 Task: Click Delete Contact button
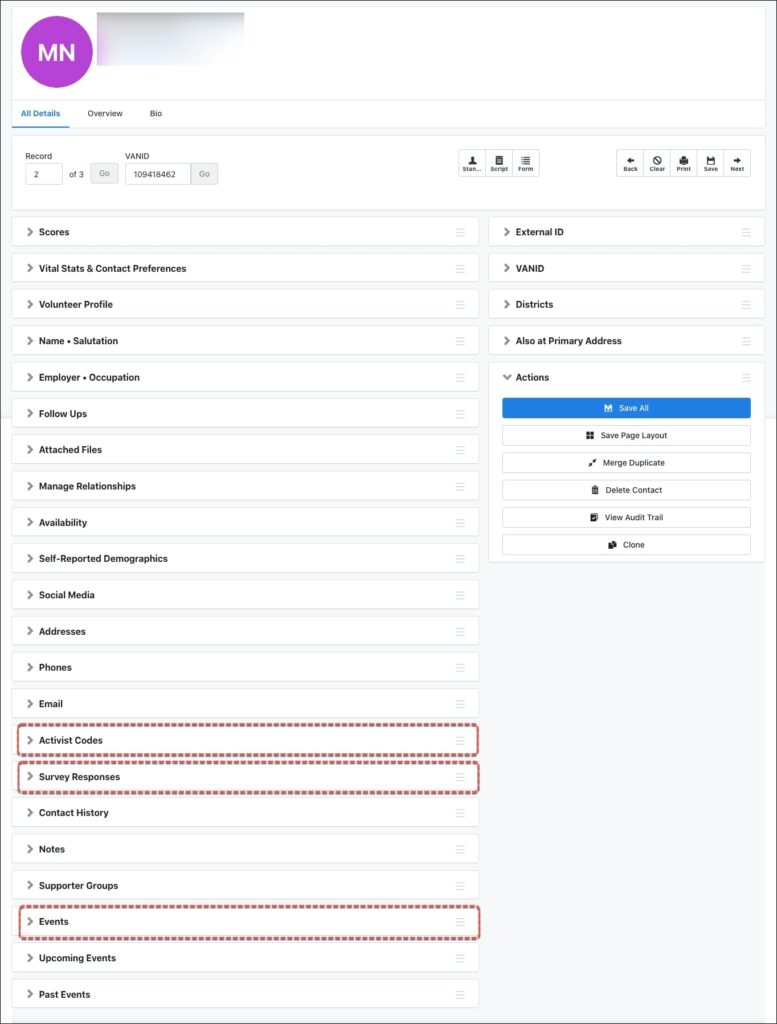626,490
